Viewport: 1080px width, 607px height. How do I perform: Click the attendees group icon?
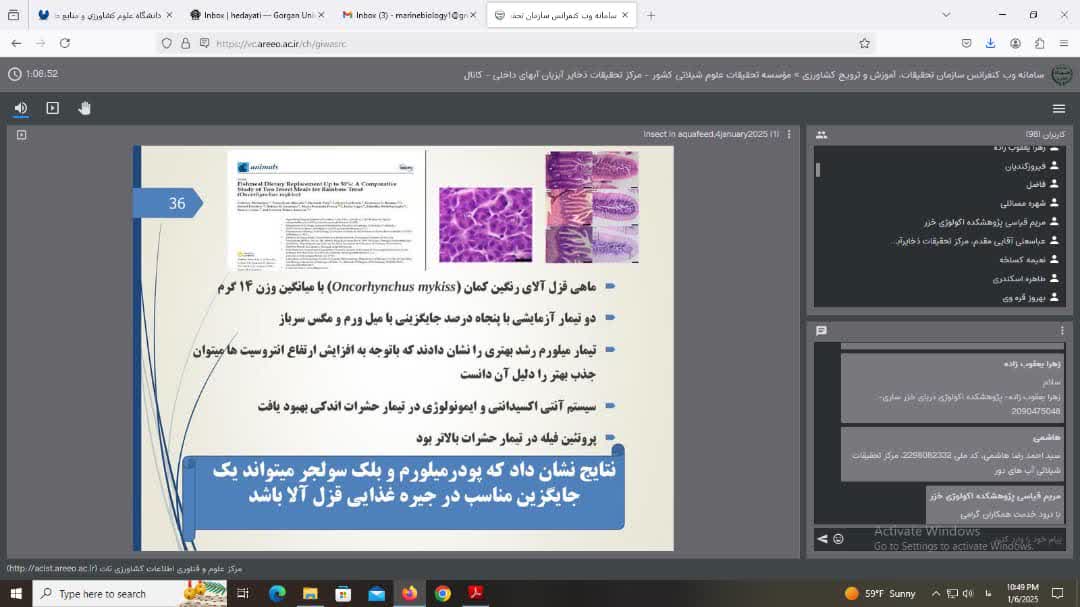coord(821,134)
